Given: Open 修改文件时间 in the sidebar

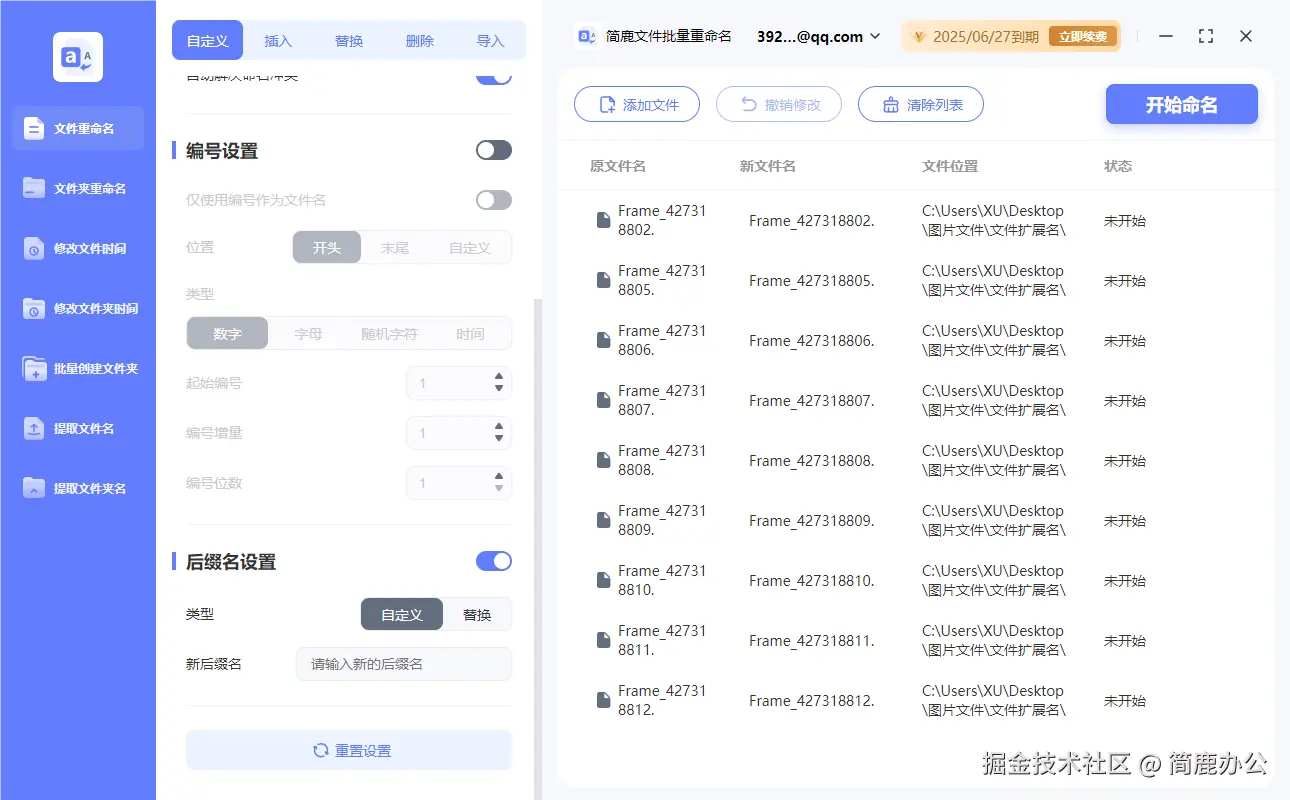Looking at the screenshot, I should point(78,248).
